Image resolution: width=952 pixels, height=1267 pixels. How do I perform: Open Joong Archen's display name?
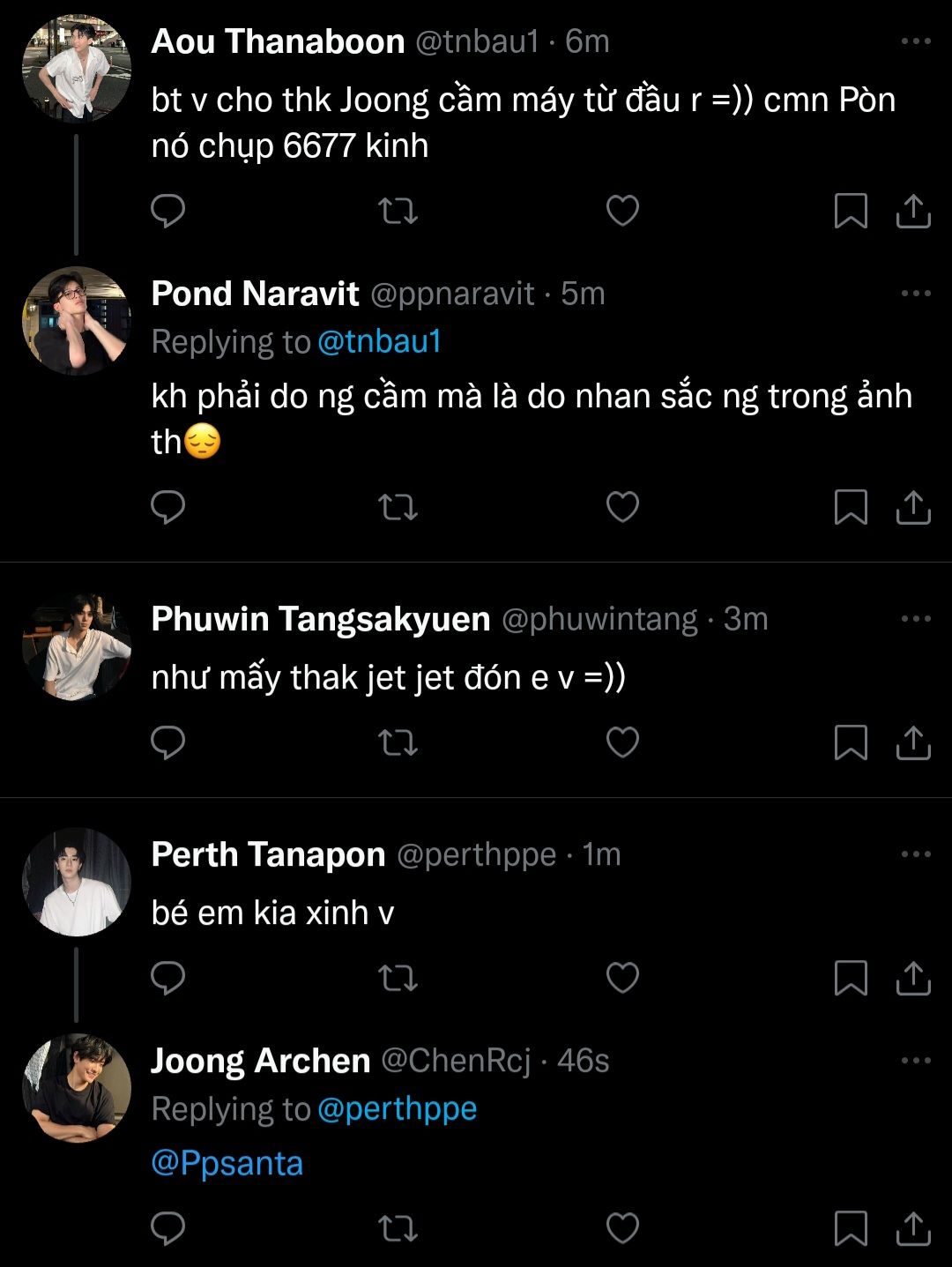(260, 1061)
